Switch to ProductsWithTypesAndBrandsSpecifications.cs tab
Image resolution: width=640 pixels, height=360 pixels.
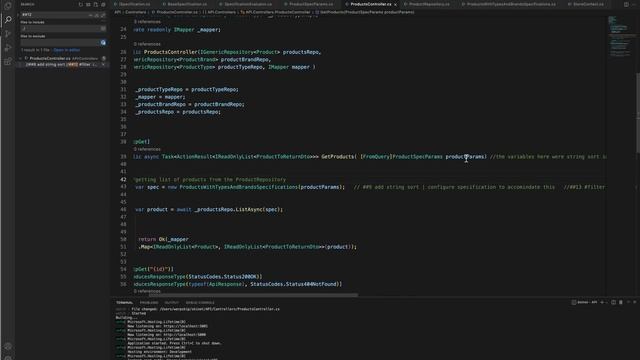click(x=509, y=4)
